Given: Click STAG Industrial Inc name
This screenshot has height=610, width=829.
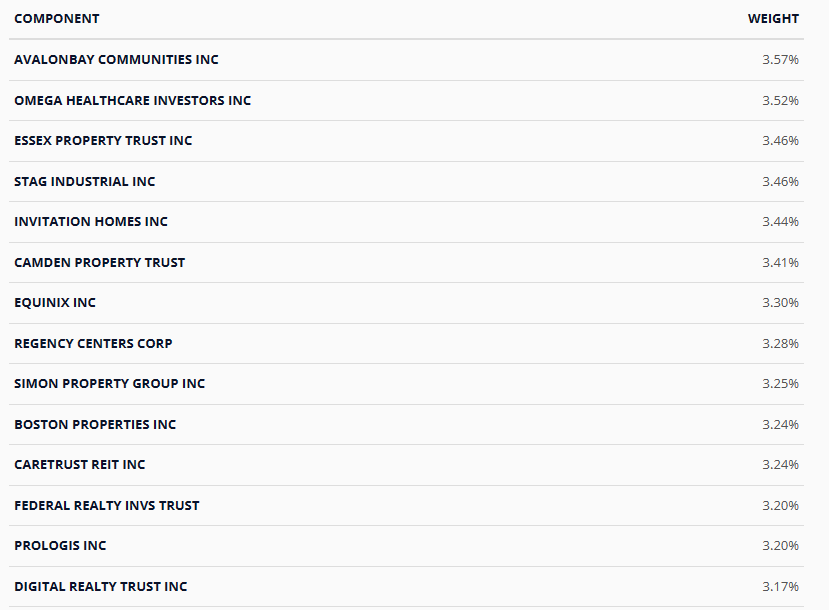Looking at the screenshot, I should [85, 182].
